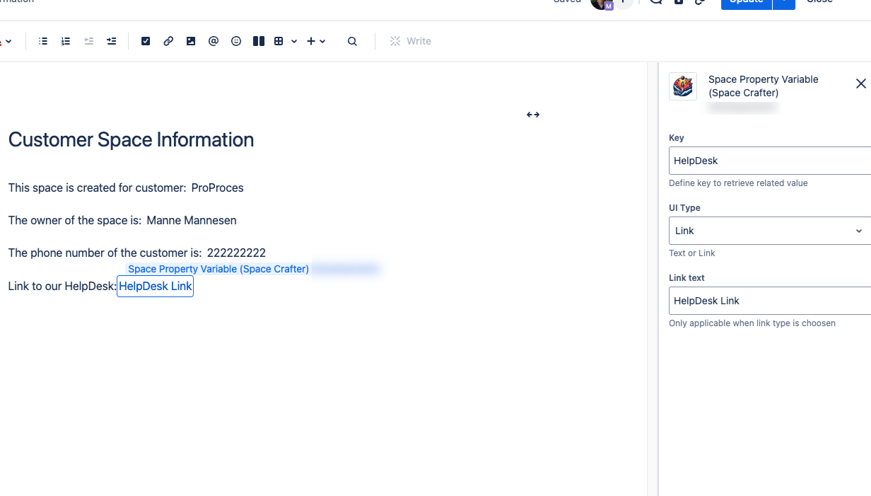
Task: Click the Customer Space Information title
Action: pos(131,140)
